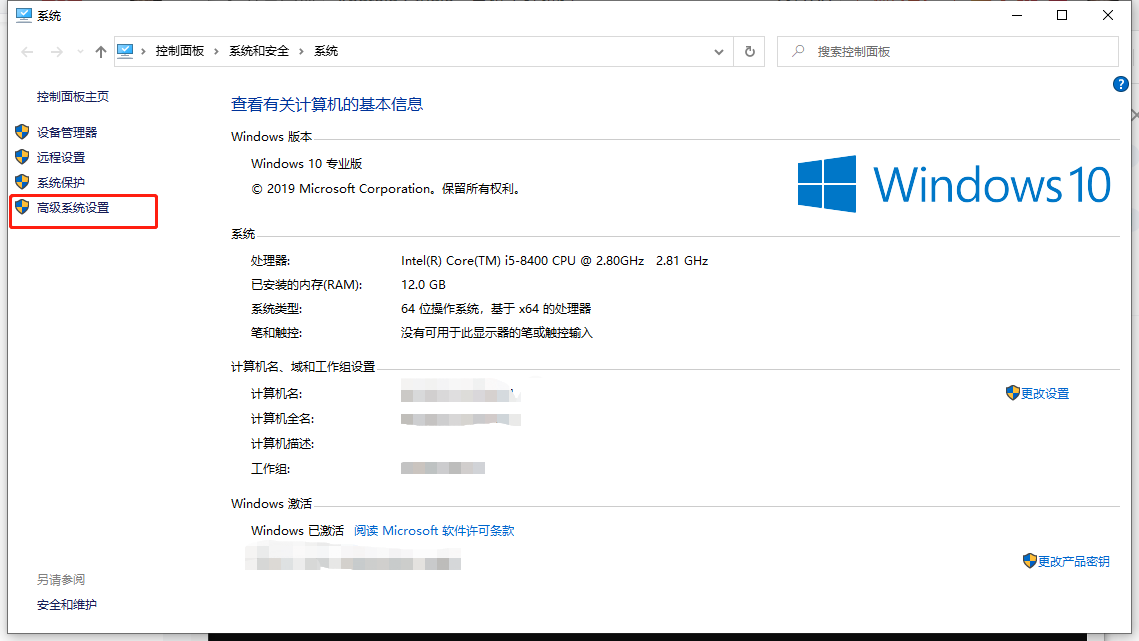Select the Windows 已激活 status text
Screen dimensions: 1139x641
(297, 531)
